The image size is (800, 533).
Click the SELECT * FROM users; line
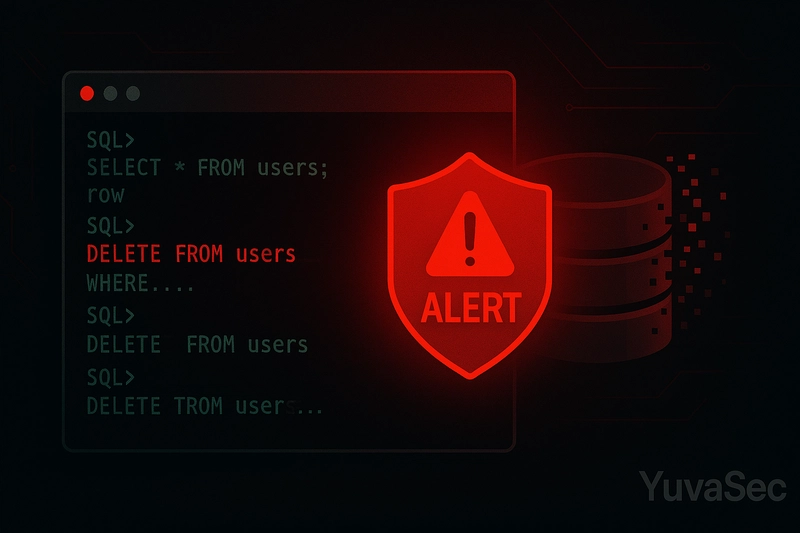(207, 168)
